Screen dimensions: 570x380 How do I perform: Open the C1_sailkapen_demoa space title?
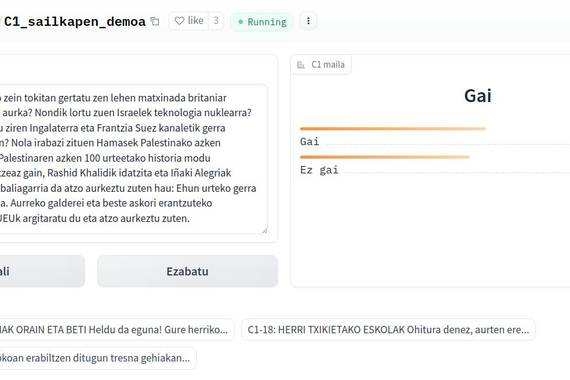tap(75, 21)
